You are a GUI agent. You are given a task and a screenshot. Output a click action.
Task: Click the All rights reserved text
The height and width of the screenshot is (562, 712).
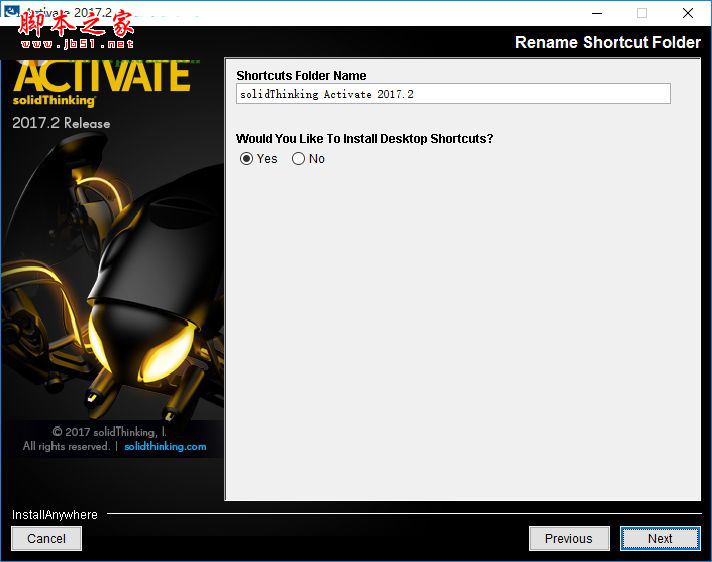(x=66, y=446)
